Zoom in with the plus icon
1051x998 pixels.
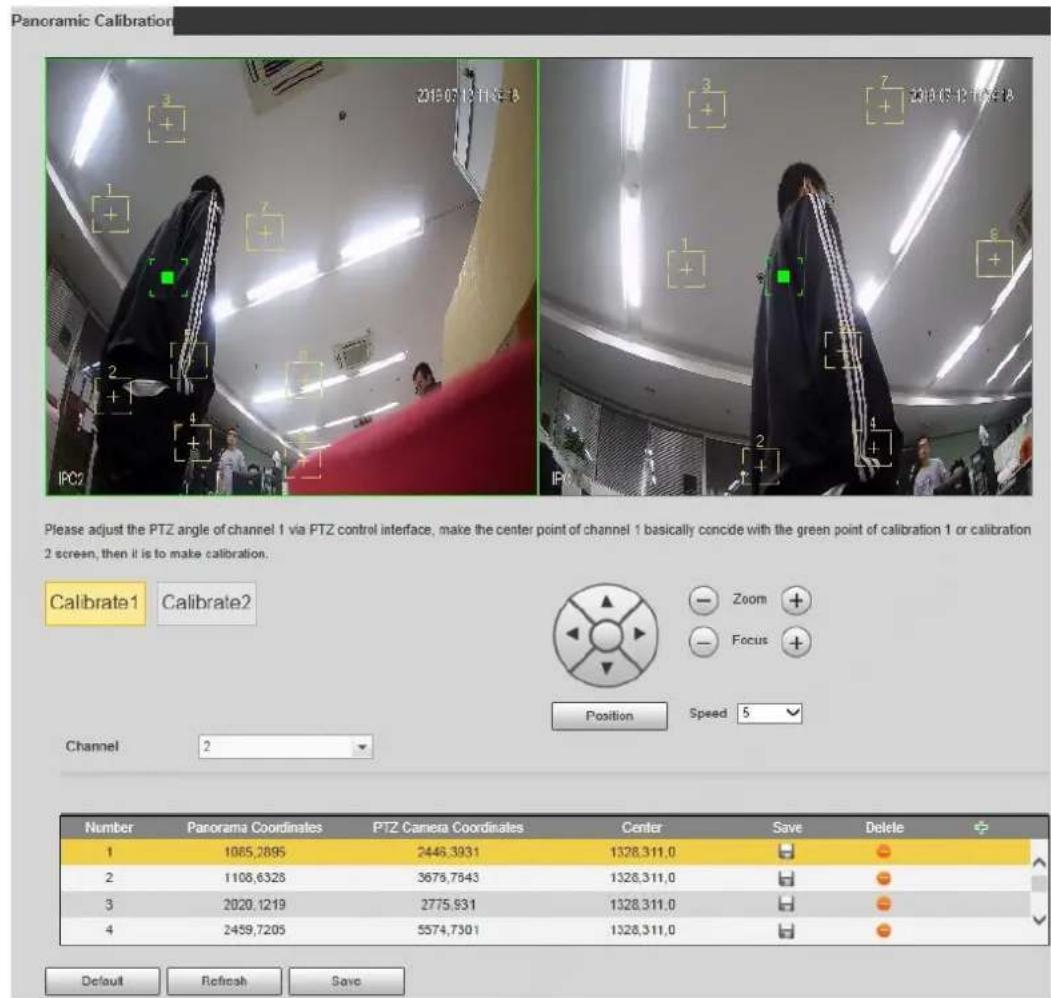(796, 600)
